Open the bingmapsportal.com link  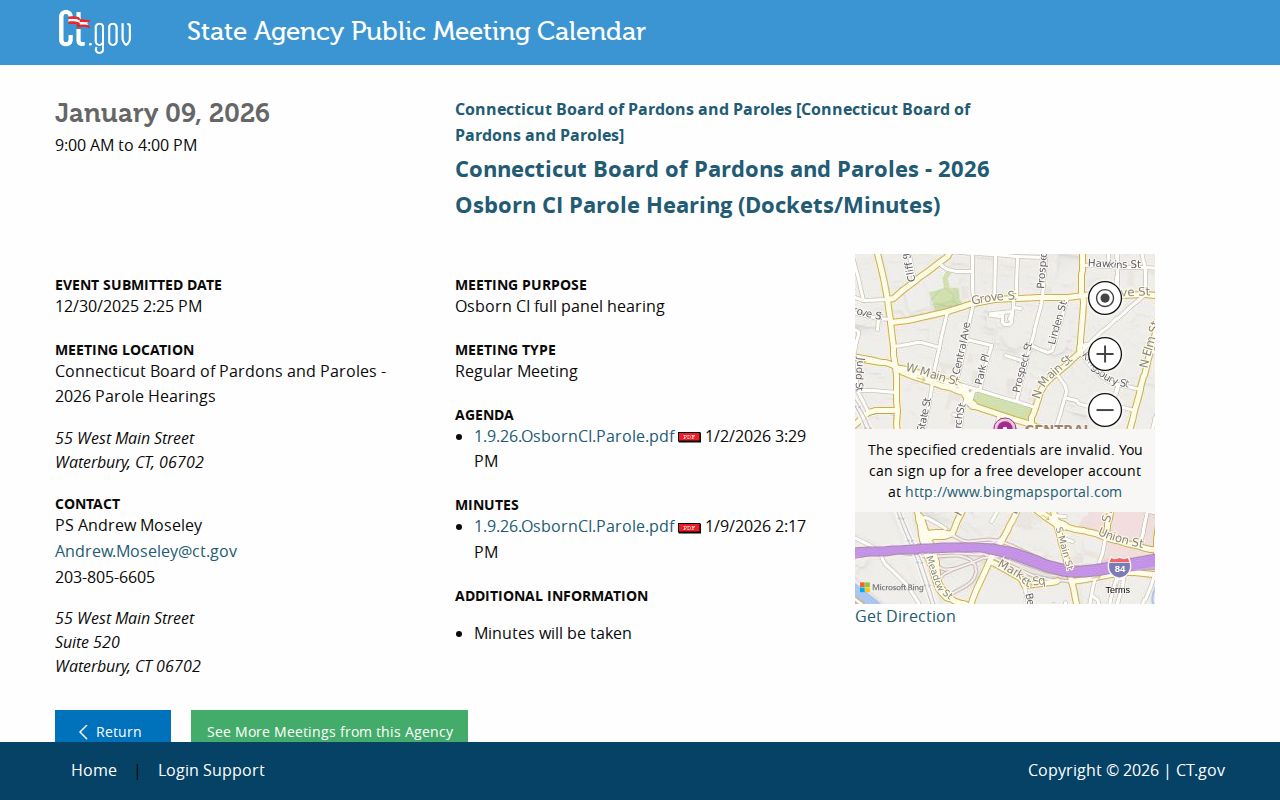[1013, 492]
